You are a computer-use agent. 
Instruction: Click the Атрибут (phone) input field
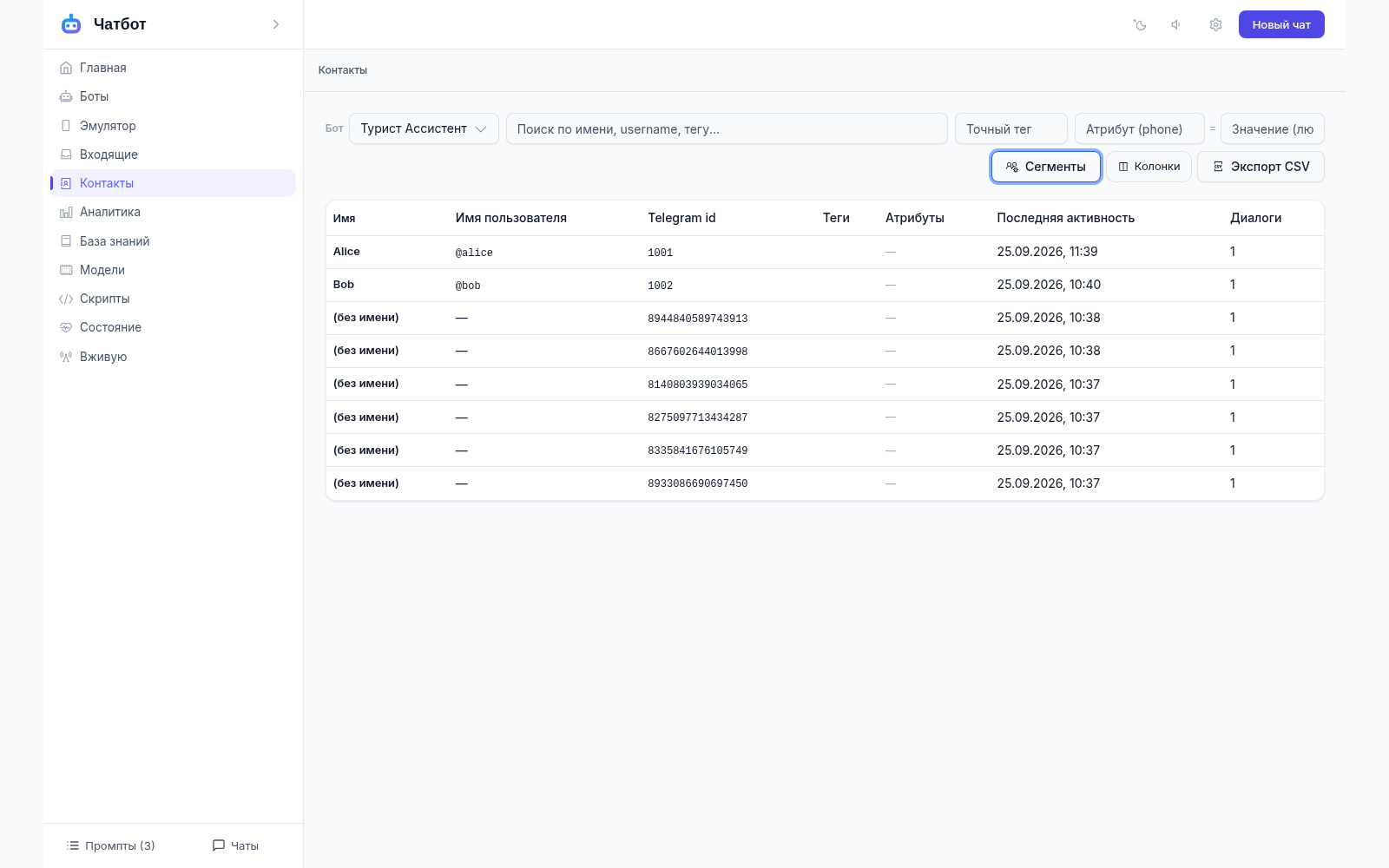(1140, 128)
